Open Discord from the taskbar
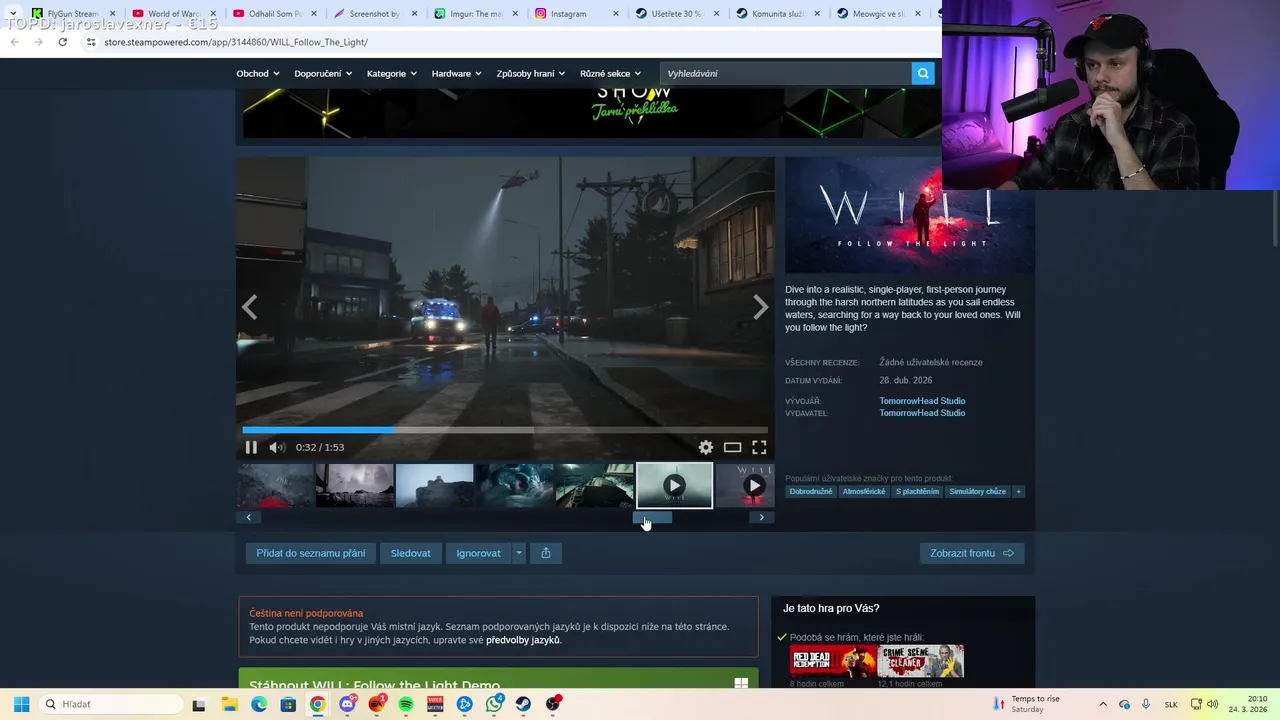 (347, 704)
